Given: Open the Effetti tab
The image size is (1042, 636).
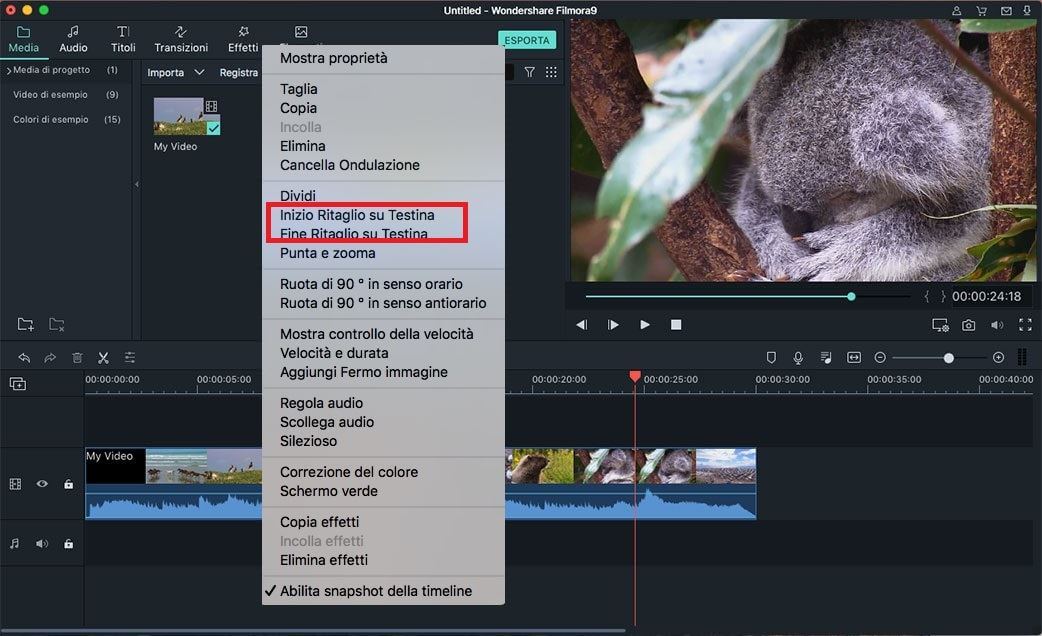Looking at the screenshot, I should pos(243,40).
